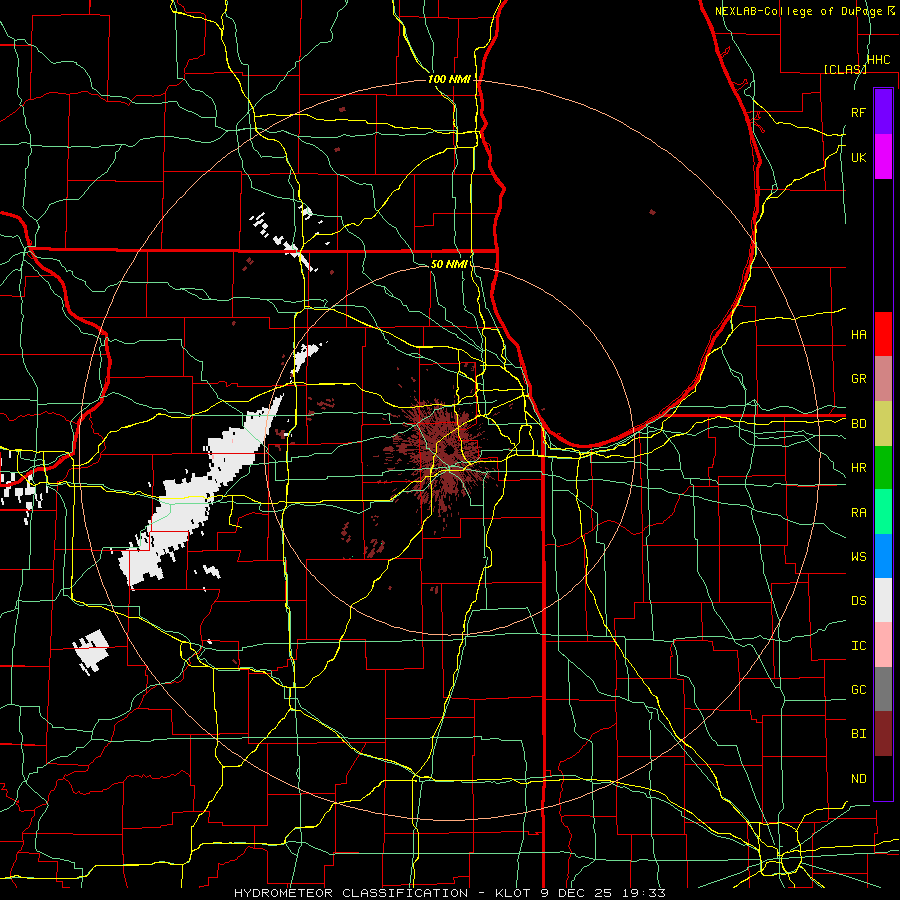Click the green HR color swatch

[x=883, y=468]
